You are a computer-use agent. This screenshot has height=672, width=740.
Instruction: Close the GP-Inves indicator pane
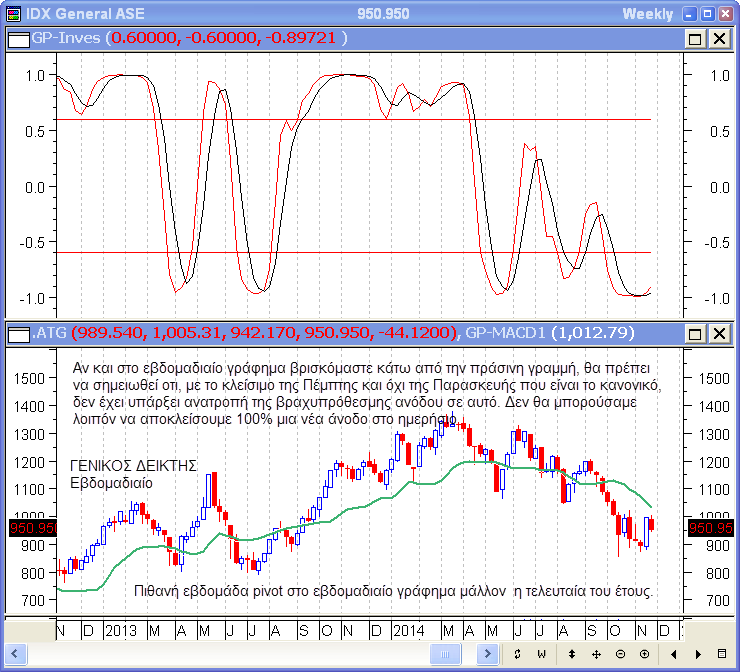point(719,38)
